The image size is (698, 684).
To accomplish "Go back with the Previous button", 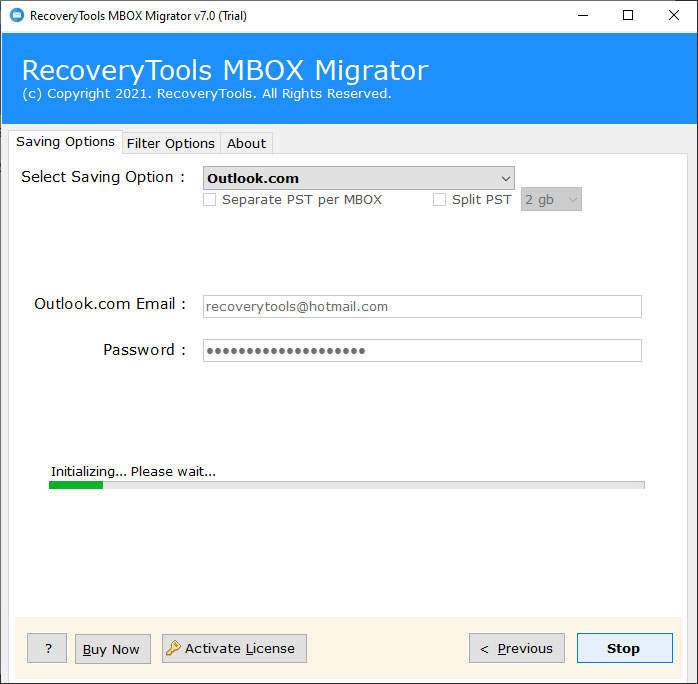I will (517, 648).
